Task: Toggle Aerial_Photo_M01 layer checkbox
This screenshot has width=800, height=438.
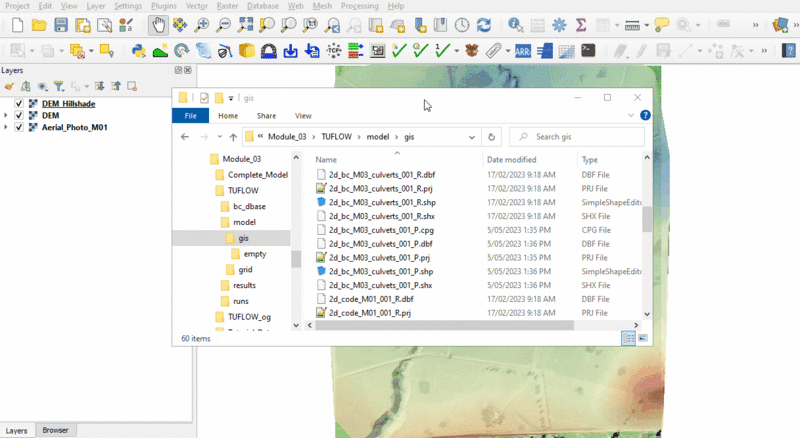Action: coord(19,128)
